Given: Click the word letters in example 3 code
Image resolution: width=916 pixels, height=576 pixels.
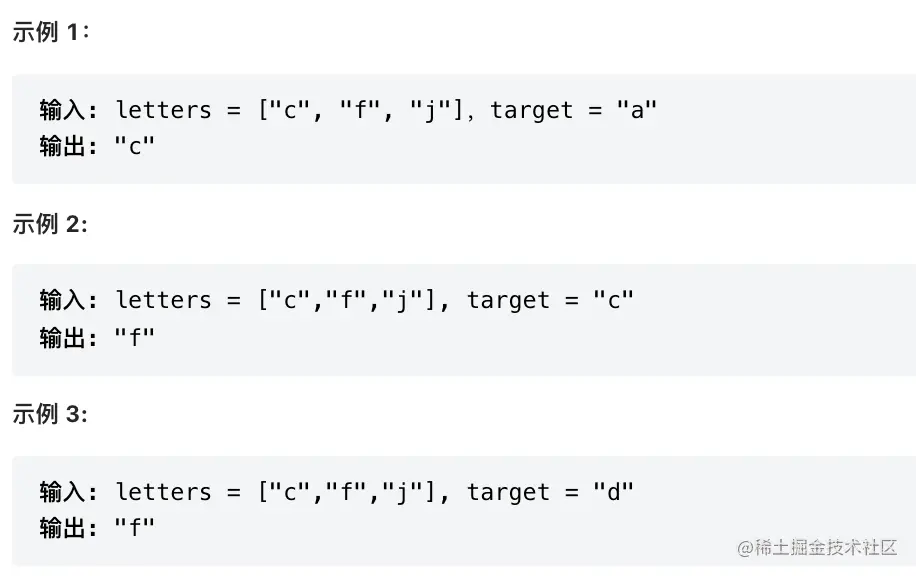Looking at the screenshot, I should pyautogui.click(x=163, y=491).
